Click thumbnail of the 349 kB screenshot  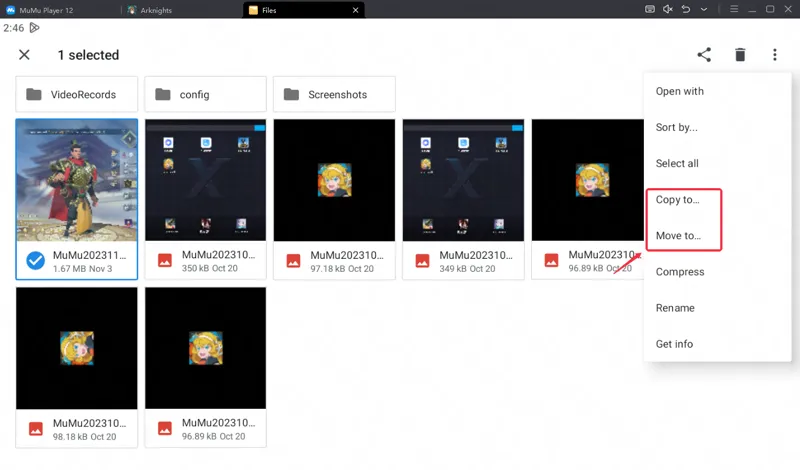463,180
